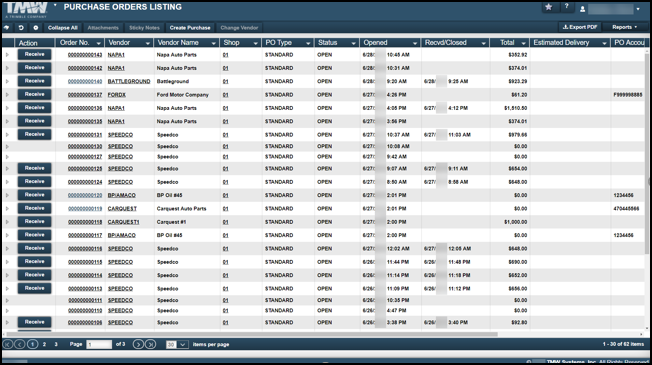Viewport: 652px width, 365px height.
Task: Click Receive for order 00000000143
Action: click(x=35, y=54)
